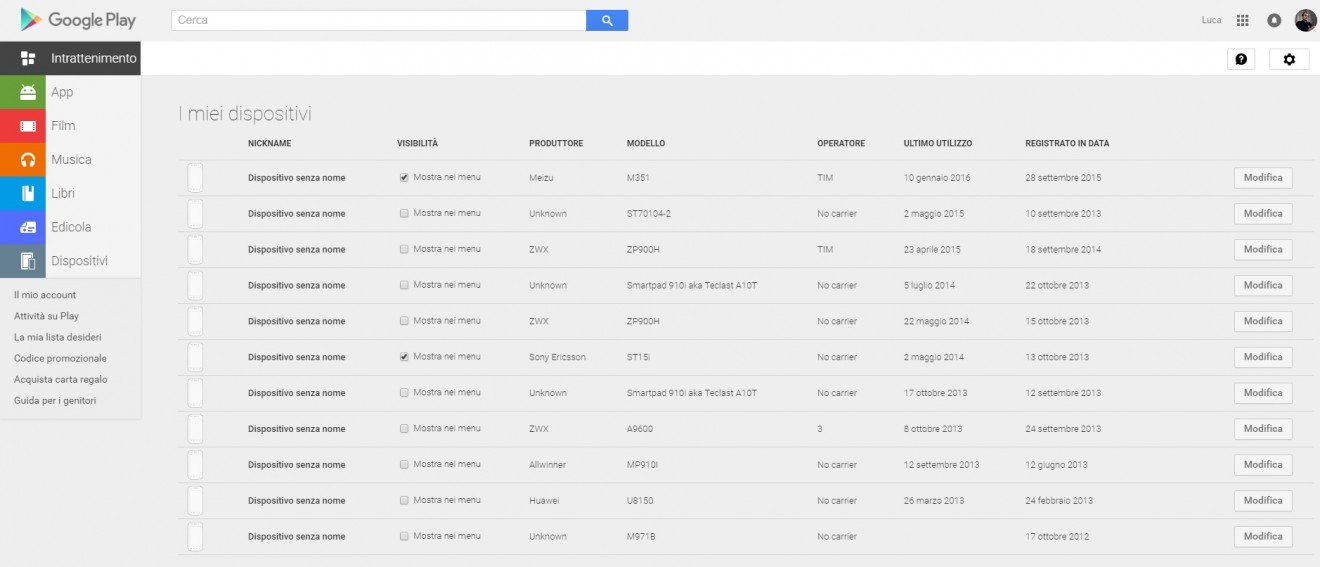Uncheck Mostra nei menu for Sony Ericsson ST15i
Screen dimensions: 1320x567
[x=404, y=357]
